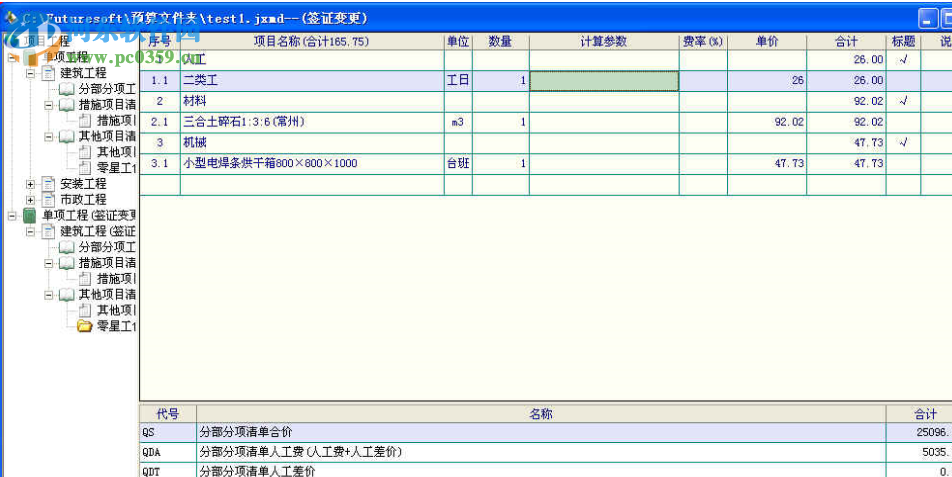Click page icon of 零星工1 under first 建筑工程

pos(85,167)
